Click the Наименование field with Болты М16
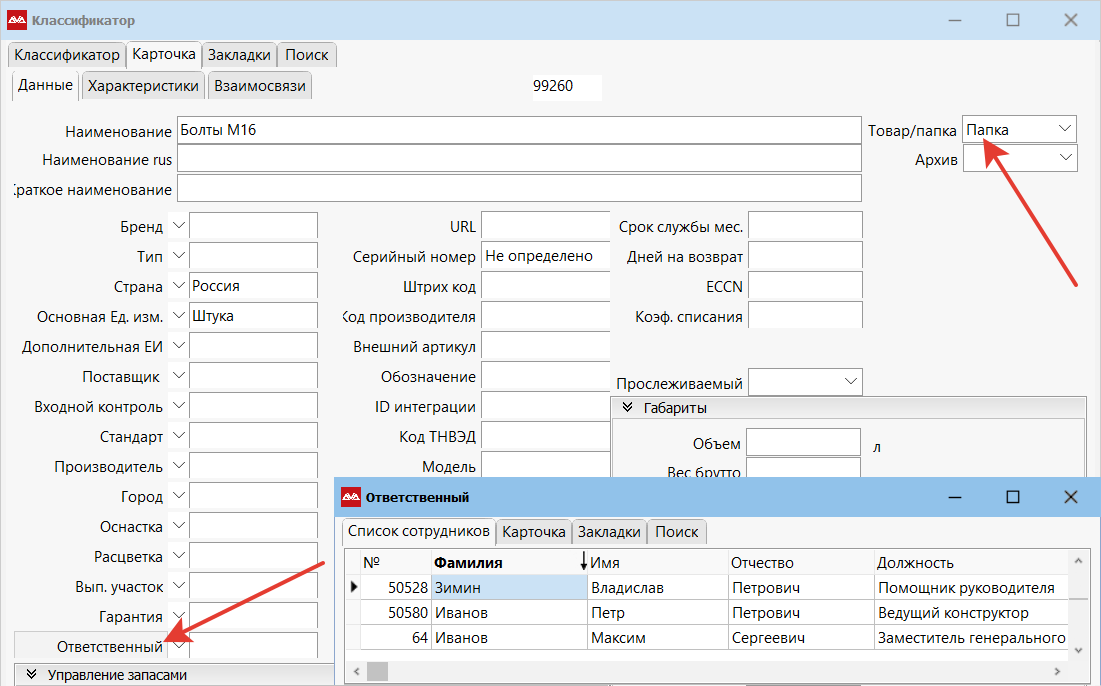 tap(518, 130)
